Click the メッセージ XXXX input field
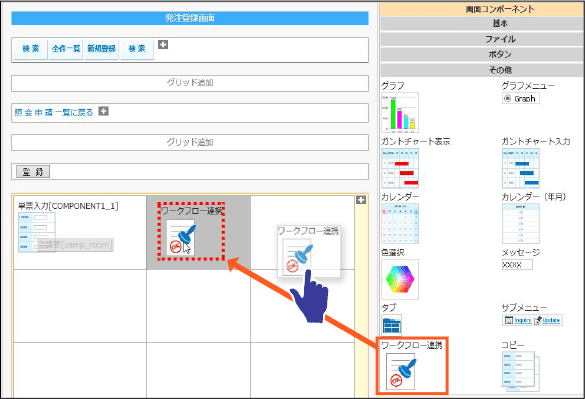 click(517, 265)
